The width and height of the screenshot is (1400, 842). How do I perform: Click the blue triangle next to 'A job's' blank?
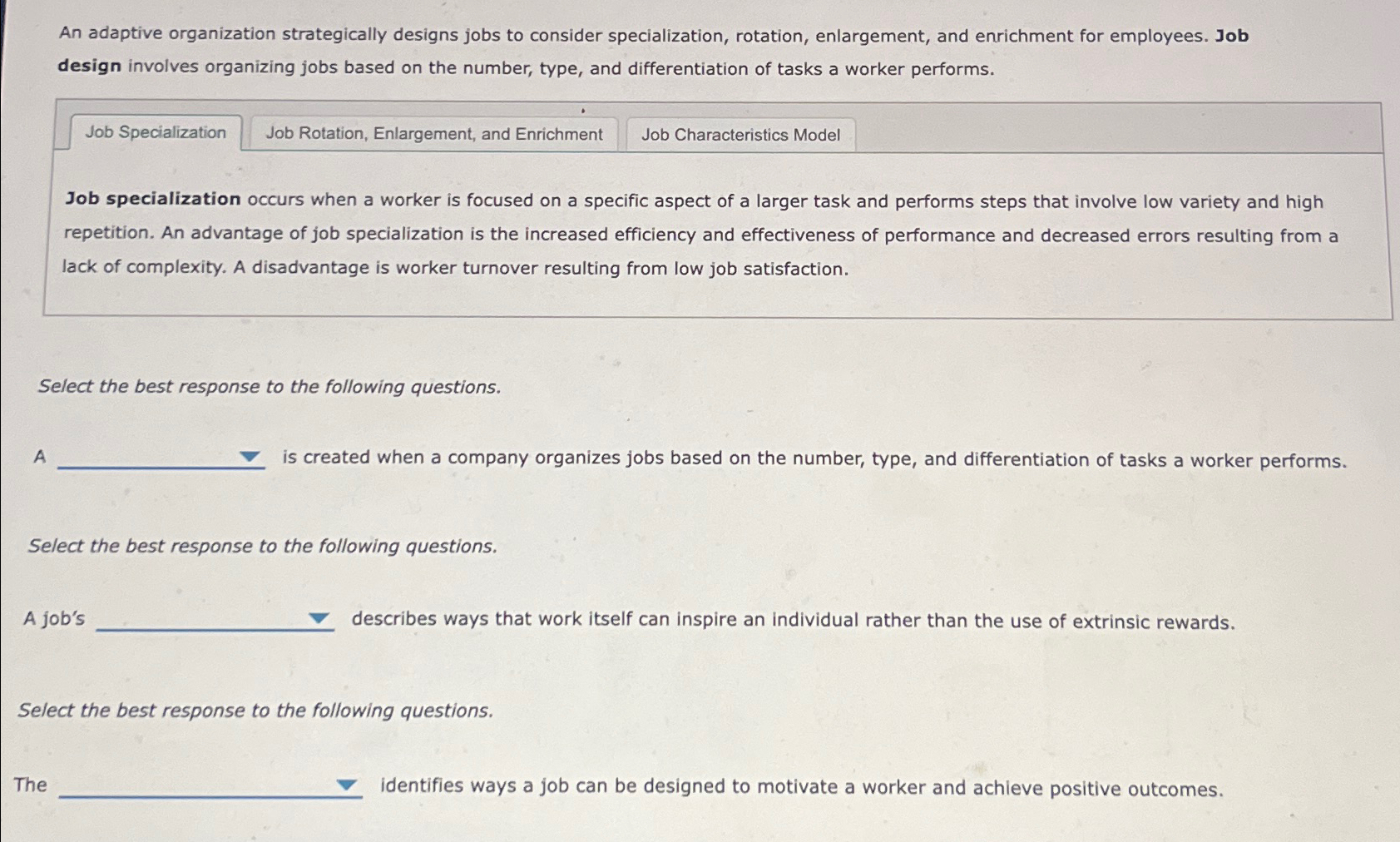(x=319, y=618)
